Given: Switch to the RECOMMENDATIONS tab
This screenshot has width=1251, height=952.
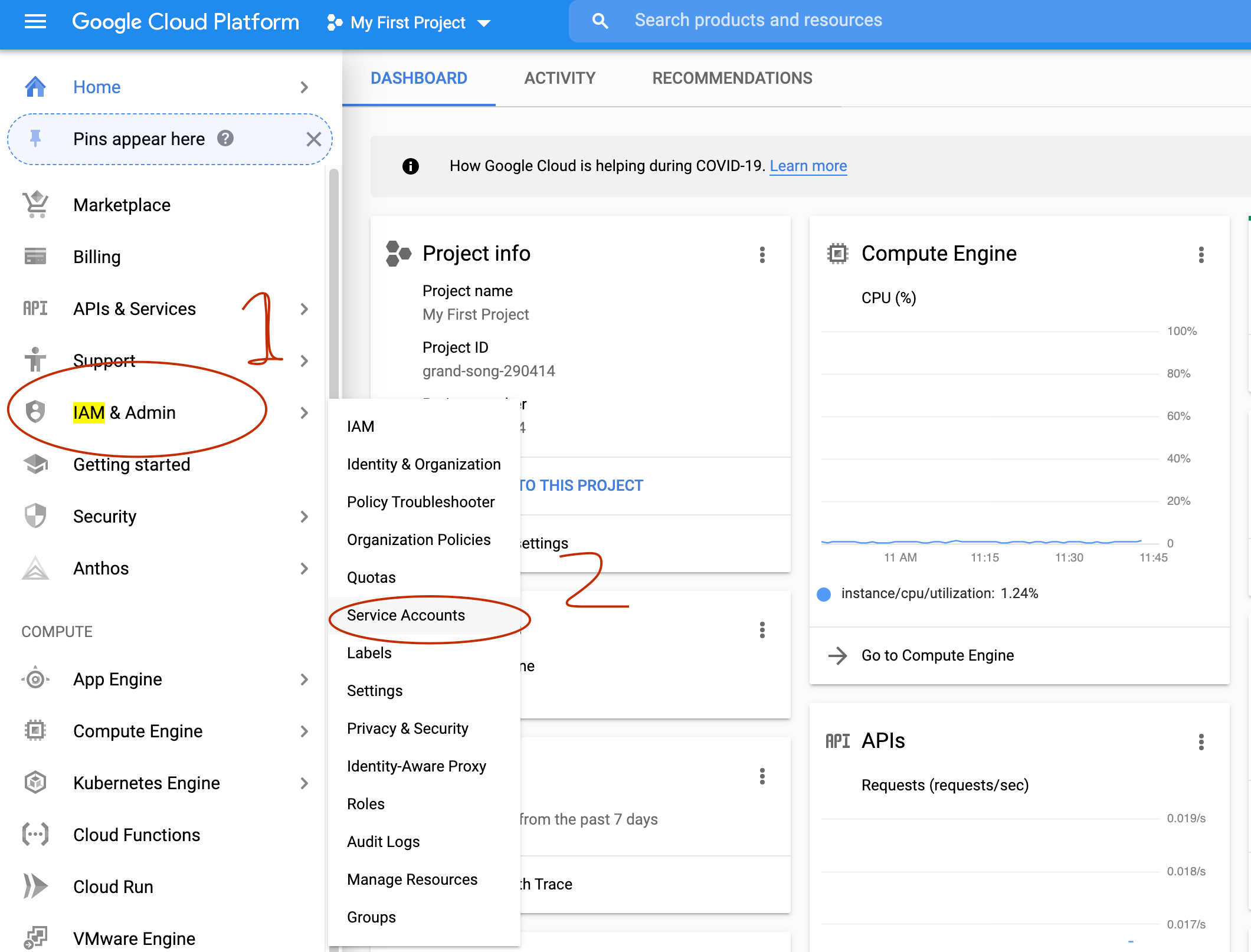Looking at the screenshot, I should click(732, 78).
